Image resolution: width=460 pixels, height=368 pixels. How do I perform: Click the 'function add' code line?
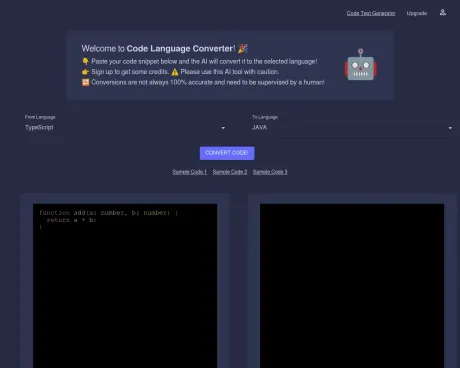click(x=109, y=213)
